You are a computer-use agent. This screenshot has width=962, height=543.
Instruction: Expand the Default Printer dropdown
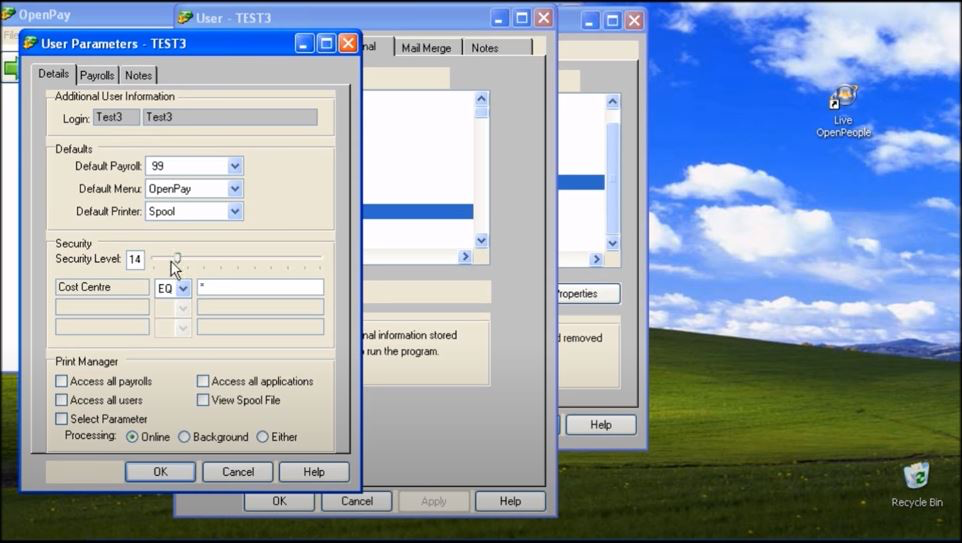(x=234, y=212)
